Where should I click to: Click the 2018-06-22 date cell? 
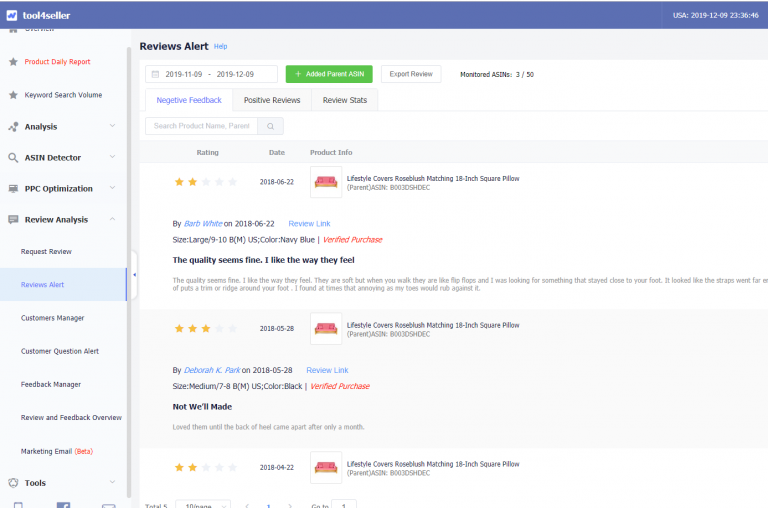pyautogui.click(x=277, y=182)
